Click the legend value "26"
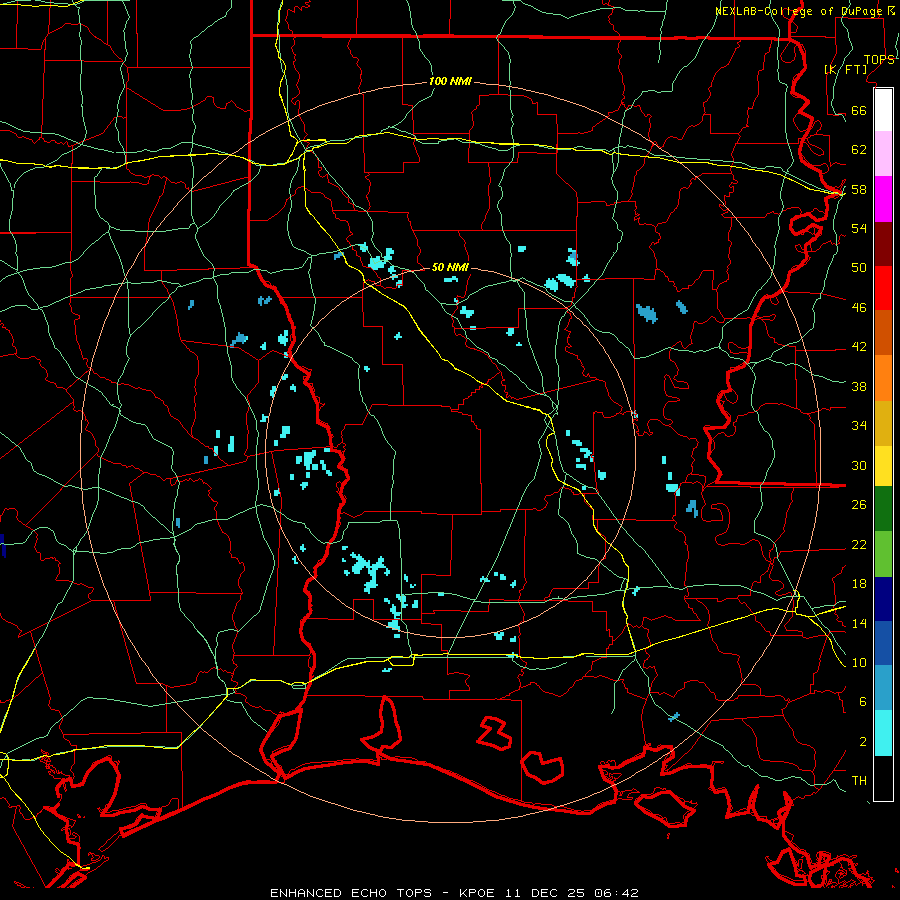900x900 pixels. click(859, 505)
